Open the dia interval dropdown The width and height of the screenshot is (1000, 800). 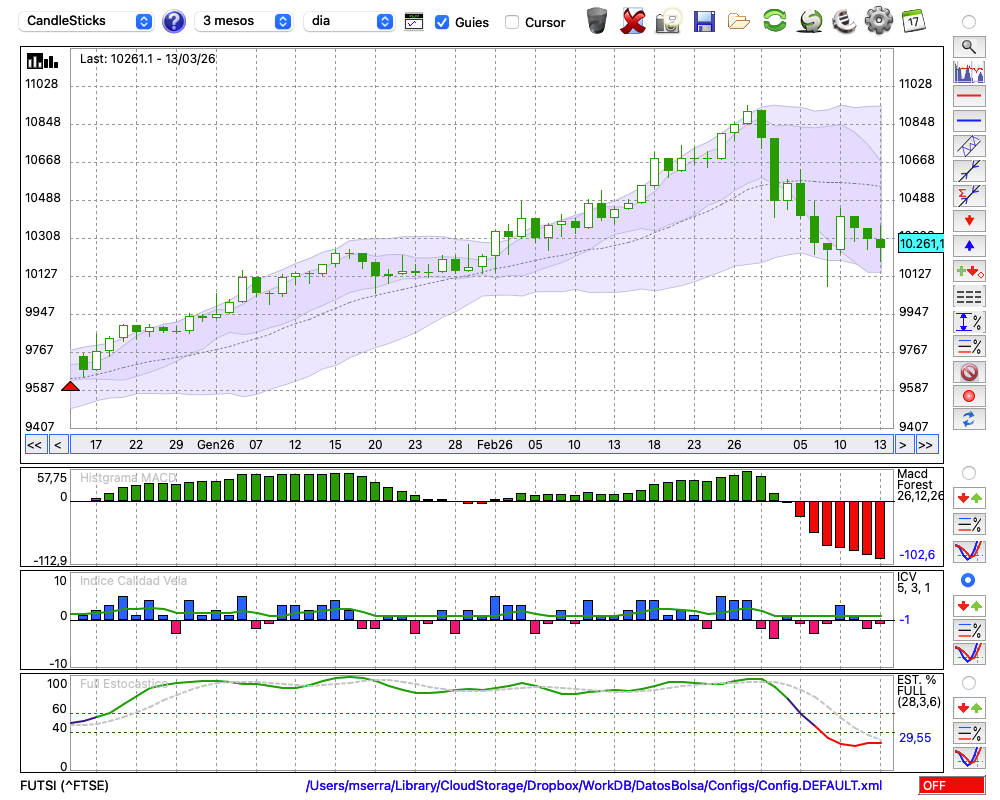(x=349, y=21)
